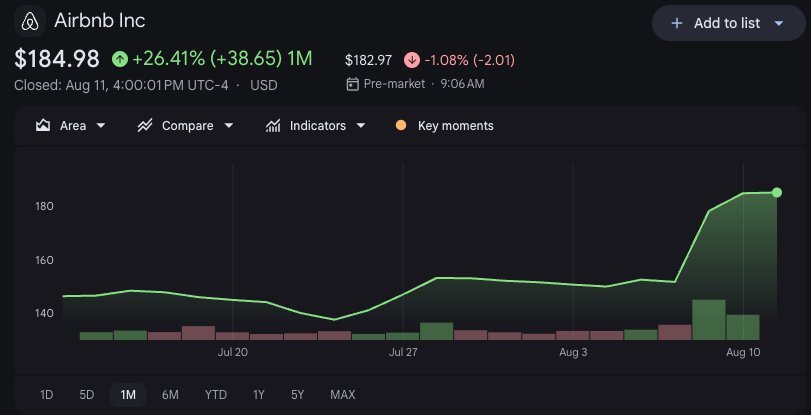
Task: Toggle the Key moments orange dot
Action: (401, 125)
